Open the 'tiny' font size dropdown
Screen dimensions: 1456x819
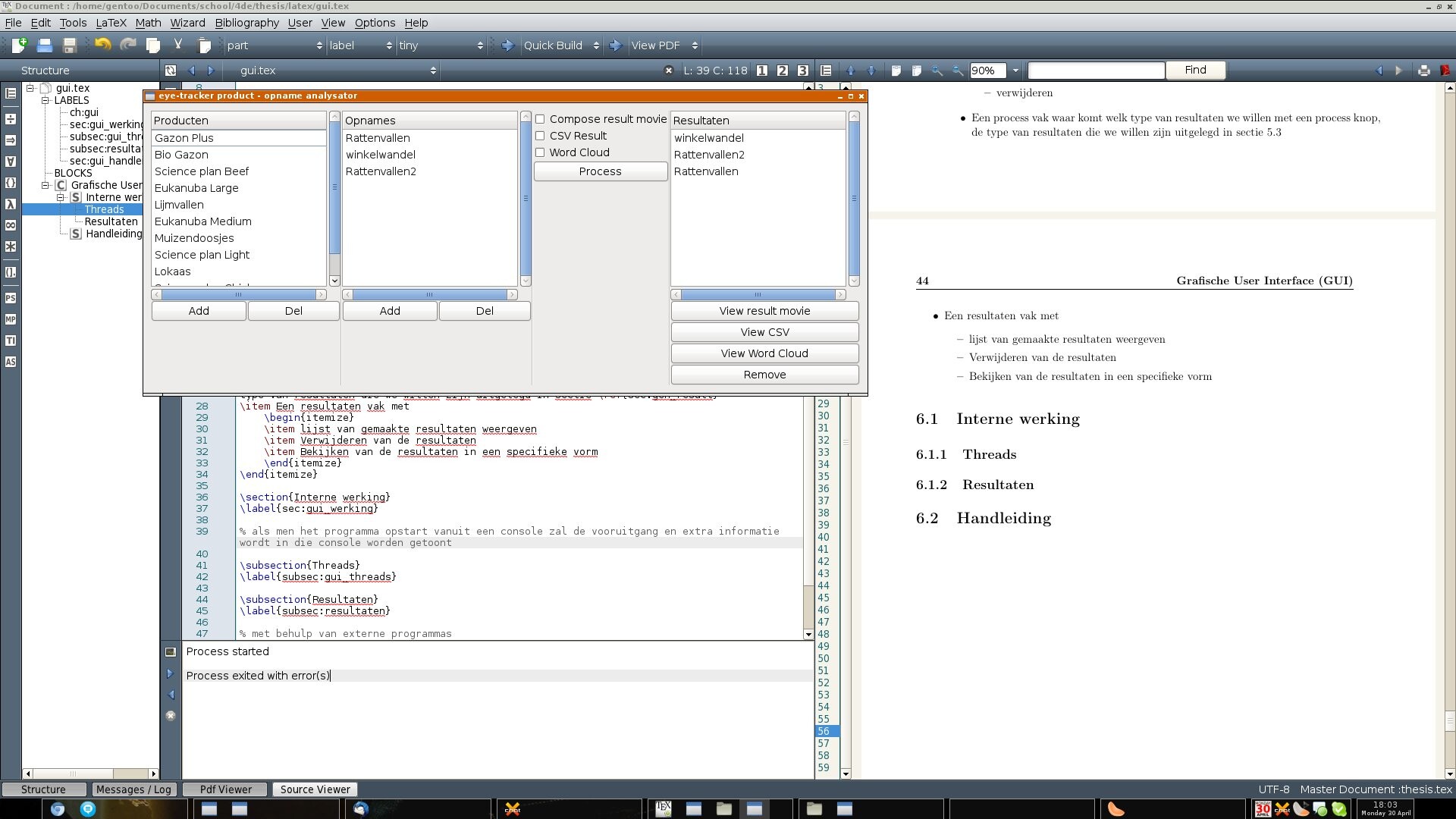coord(441,45)
